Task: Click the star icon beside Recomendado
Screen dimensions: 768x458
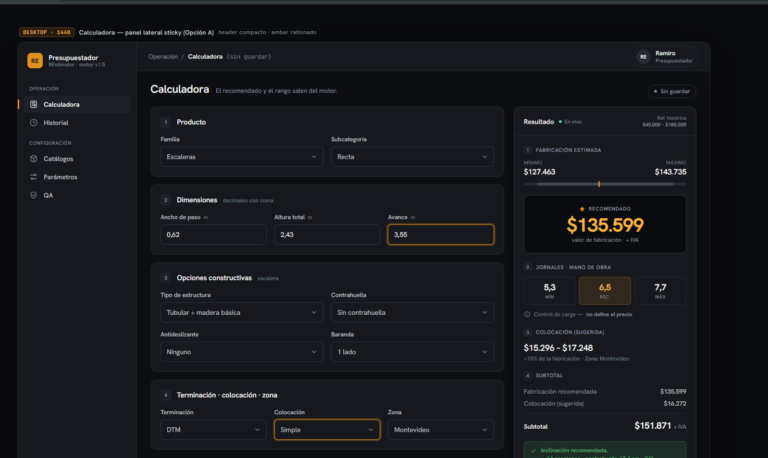Action: [582, 209]
